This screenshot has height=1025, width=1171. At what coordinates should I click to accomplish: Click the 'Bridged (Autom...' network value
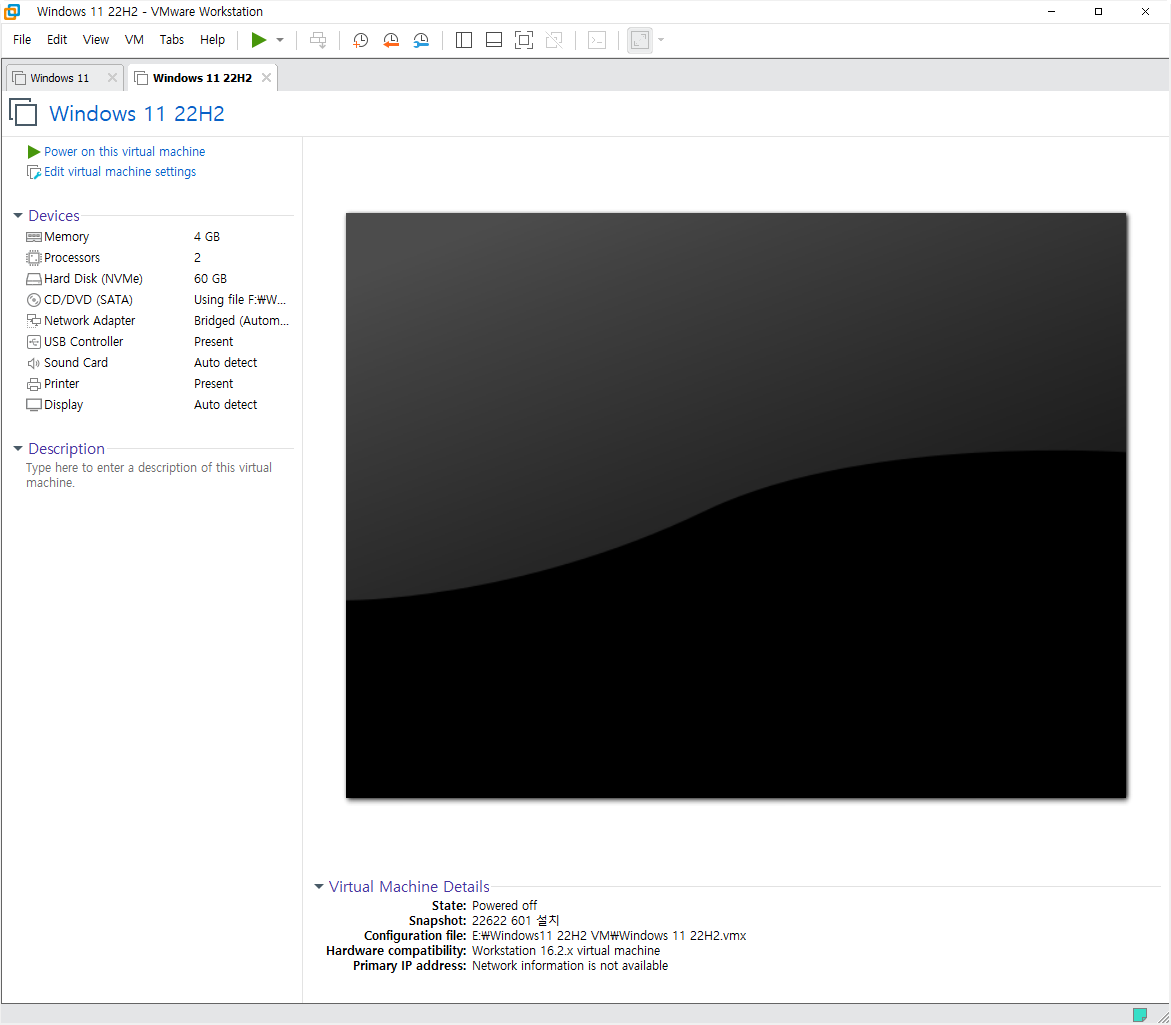click(241, 320)
